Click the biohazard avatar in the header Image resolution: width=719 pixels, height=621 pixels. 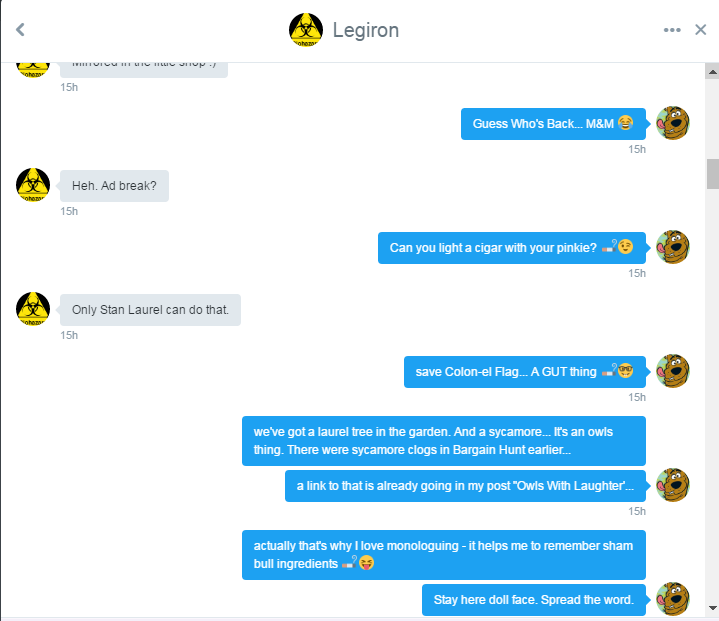pyautogui.click(x=306, y=30)
